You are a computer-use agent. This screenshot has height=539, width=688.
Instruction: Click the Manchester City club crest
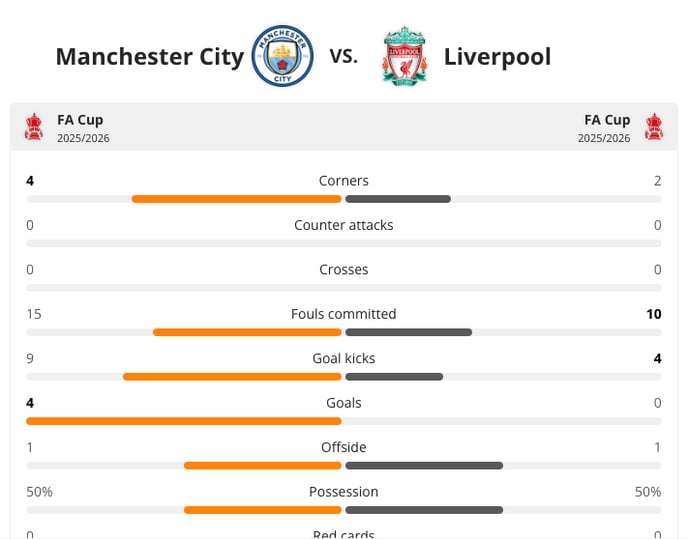pos(283,56)
